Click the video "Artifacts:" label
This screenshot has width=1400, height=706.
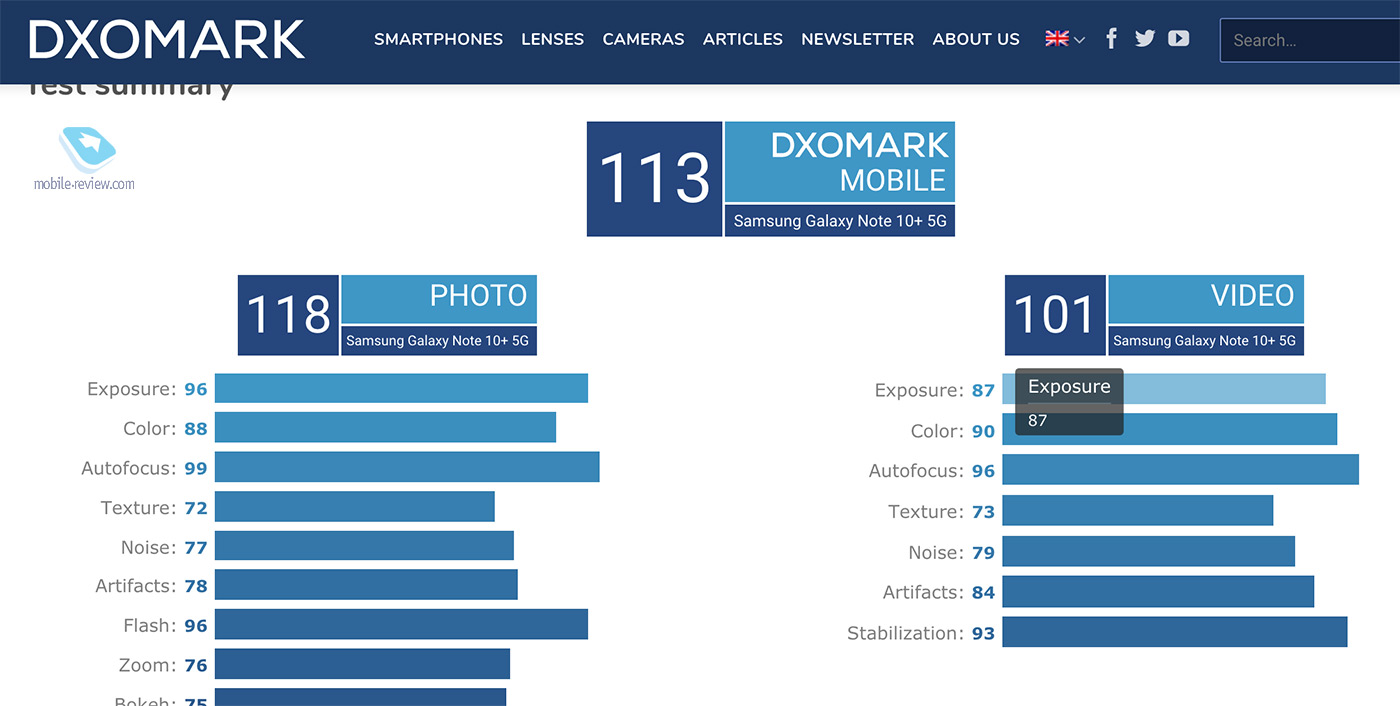coord(923,592)
